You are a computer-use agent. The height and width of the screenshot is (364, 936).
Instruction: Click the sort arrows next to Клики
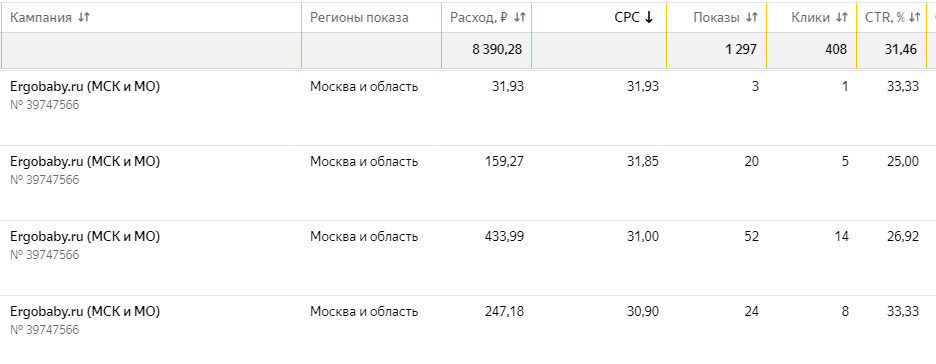pos(842,18)
